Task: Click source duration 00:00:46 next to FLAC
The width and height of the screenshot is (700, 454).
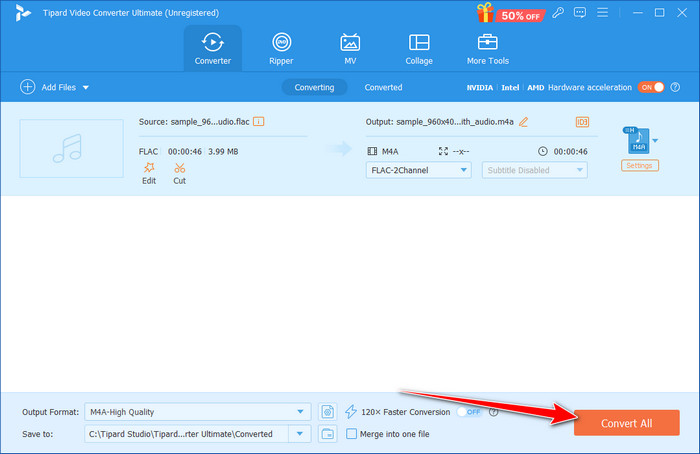Action: pyautogui.click(x=185, y=151)
